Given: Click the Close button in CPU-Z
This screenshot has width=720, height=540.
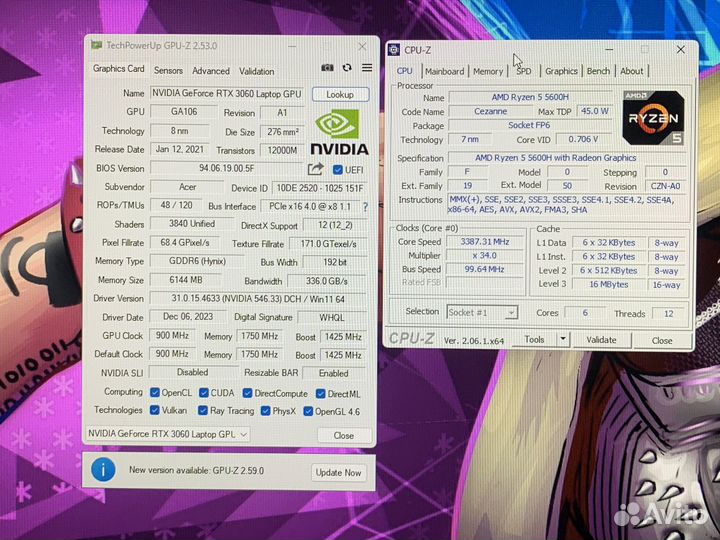Looking at the screenshot, I should click(662, 341).
